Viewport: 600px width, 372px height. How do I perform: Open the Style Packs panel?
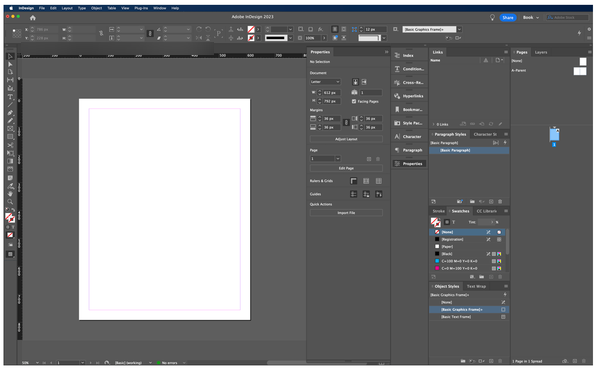(x=409, y=123)
